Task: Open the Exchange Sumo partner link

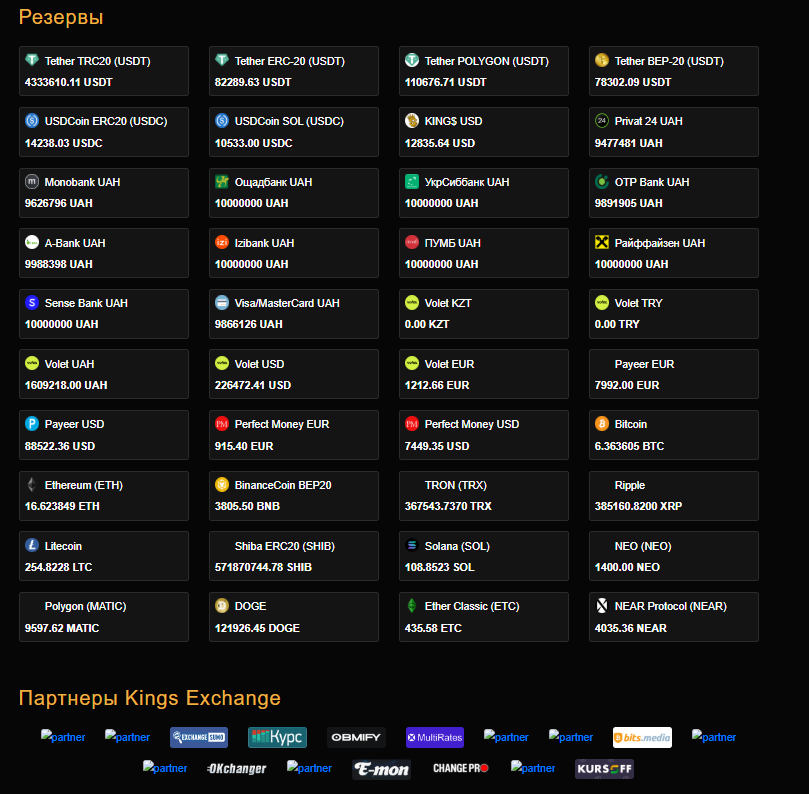Action: (x=199, y=737)
